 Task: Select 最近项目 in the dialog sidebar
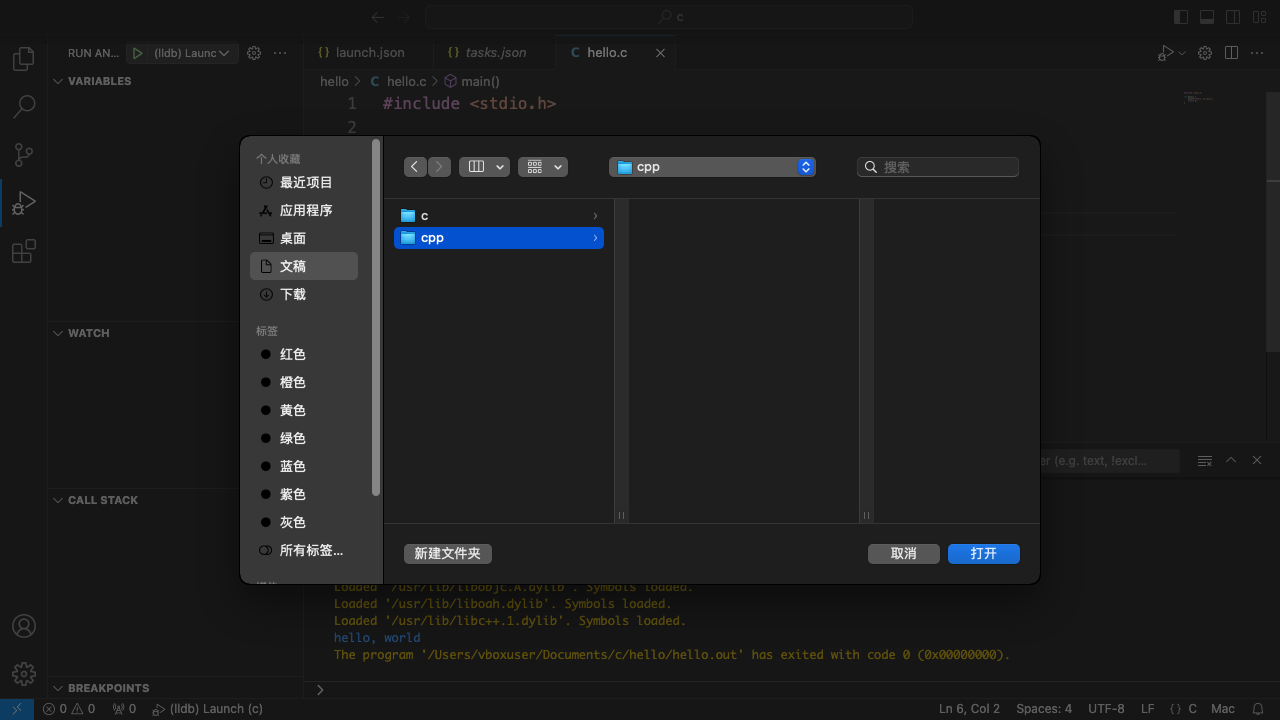tap(304, 182)
